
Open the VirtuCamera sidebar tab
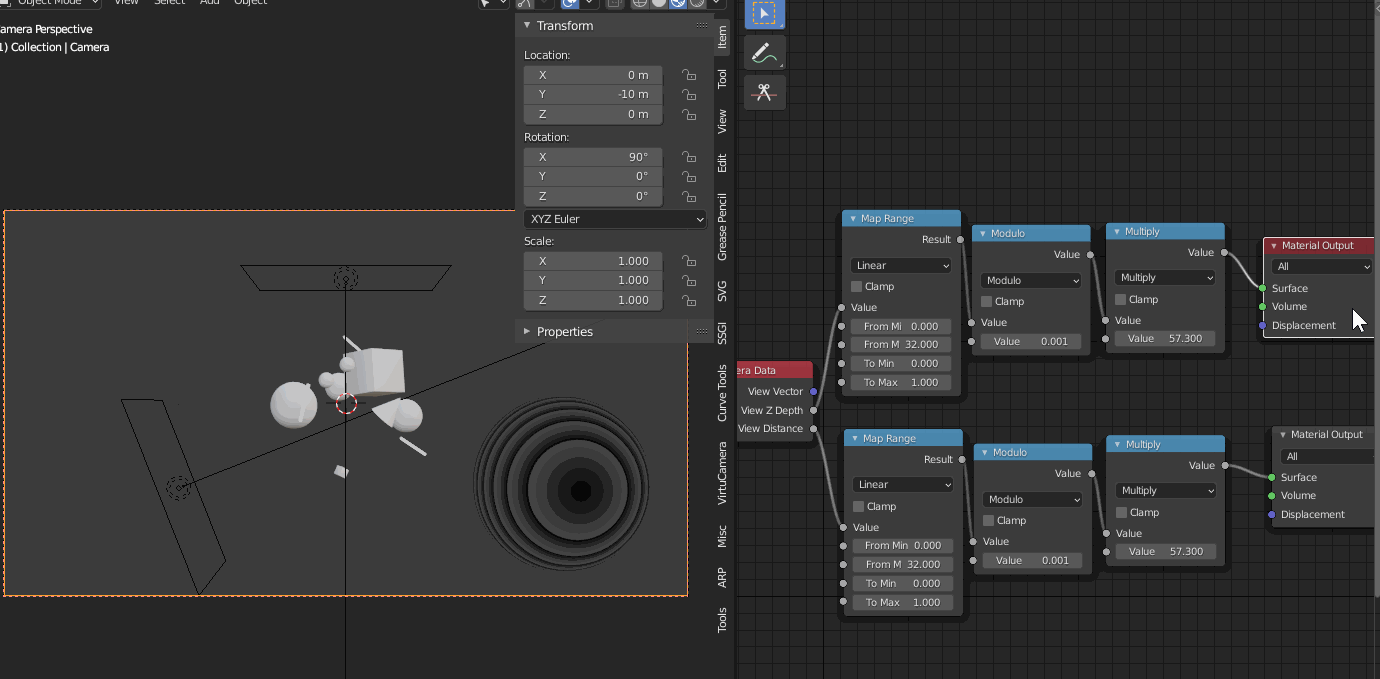click(722, 472)
